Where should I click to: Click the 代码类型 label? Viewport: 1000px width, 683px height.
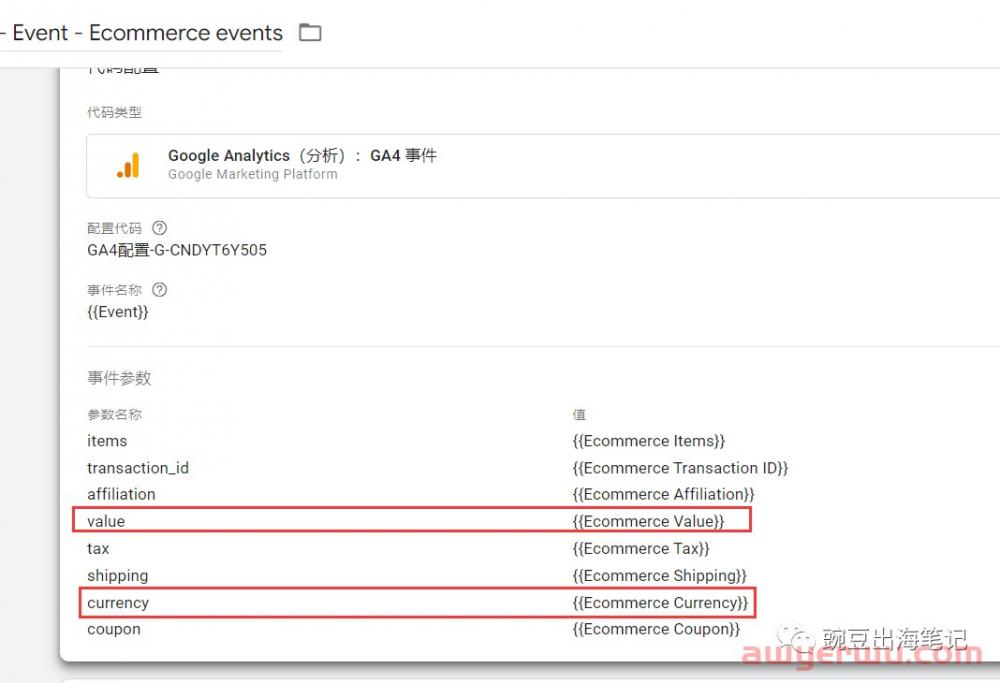pos(114,112)
